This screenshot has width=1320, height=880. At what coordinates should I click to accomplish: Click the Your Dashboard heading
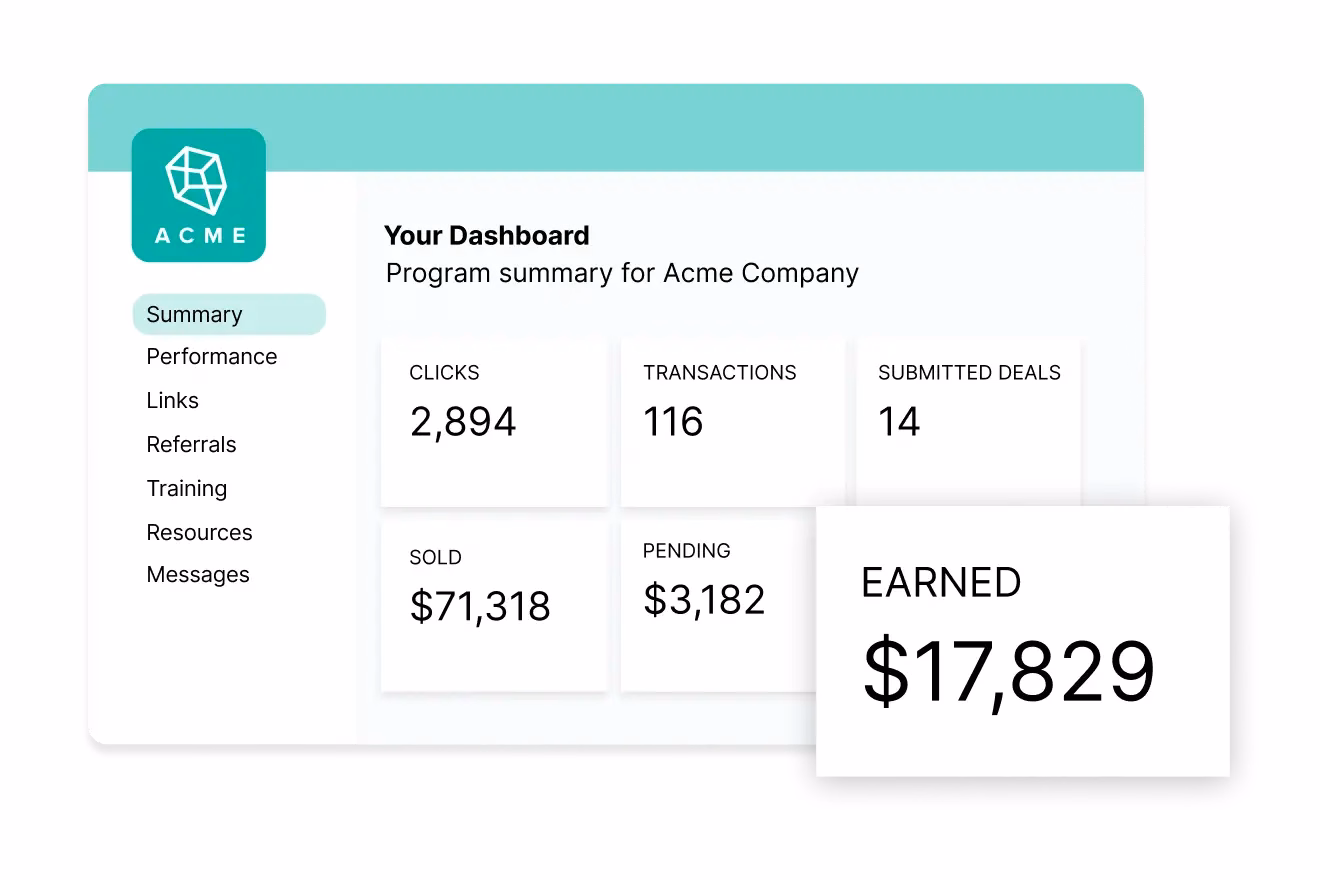(486, 236)
